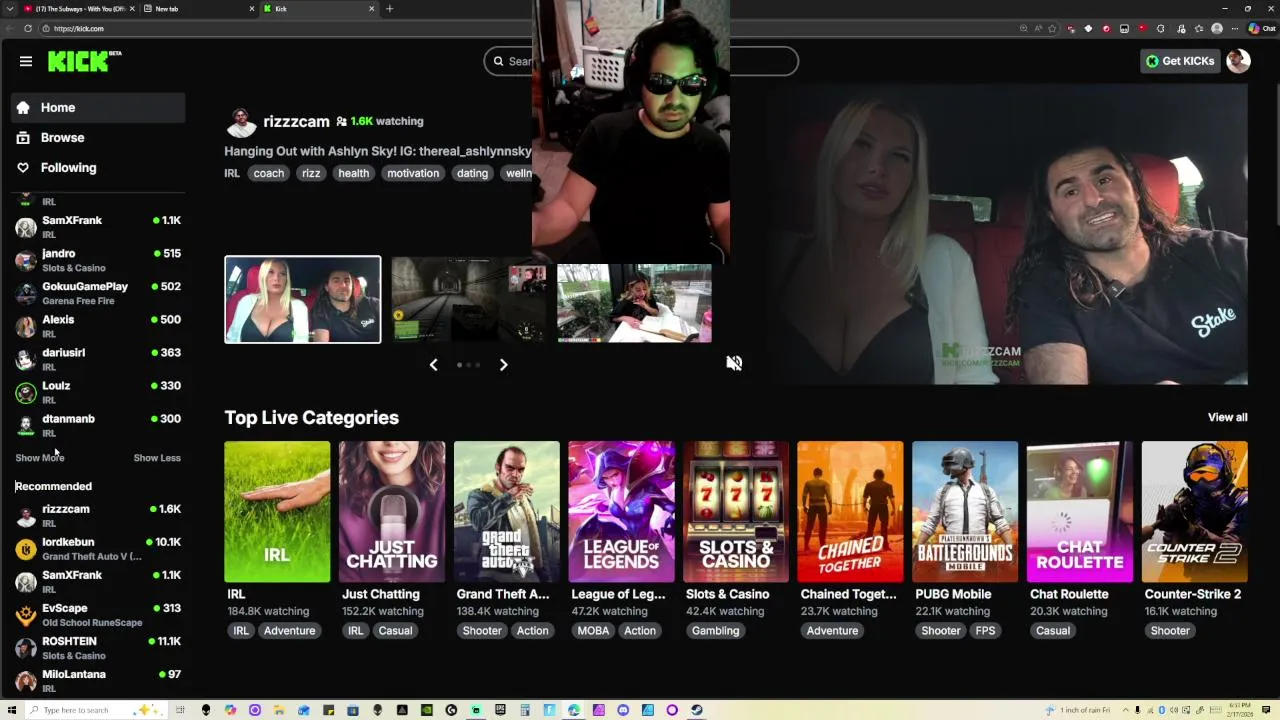Click the rizzzcam avatar in featured header

(x=241, y=122)
